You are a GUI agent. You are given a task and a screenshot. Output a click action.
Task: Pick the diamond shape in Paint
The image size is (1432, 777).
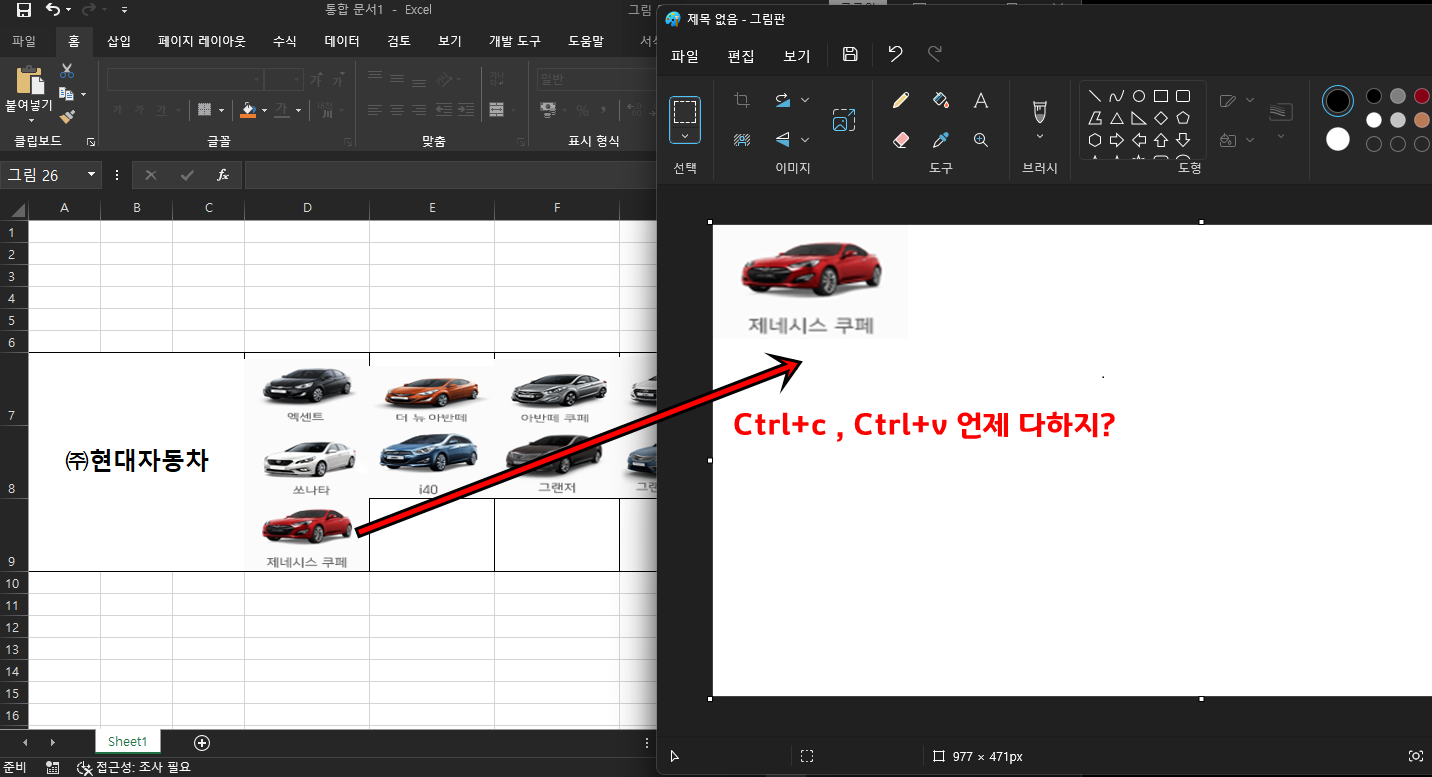pos(1161,118)
